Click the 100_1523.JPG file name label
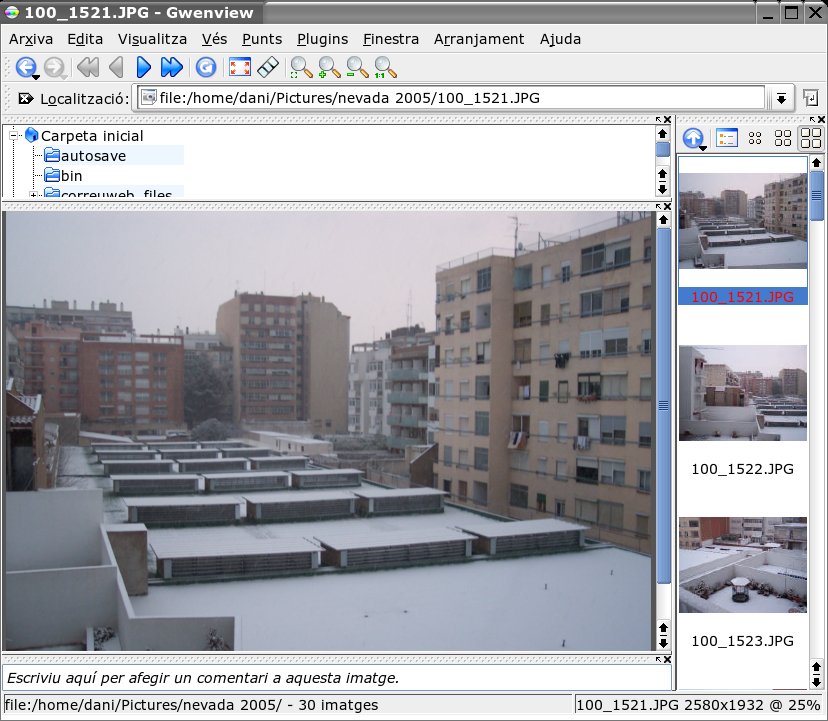 coord(742,641)
